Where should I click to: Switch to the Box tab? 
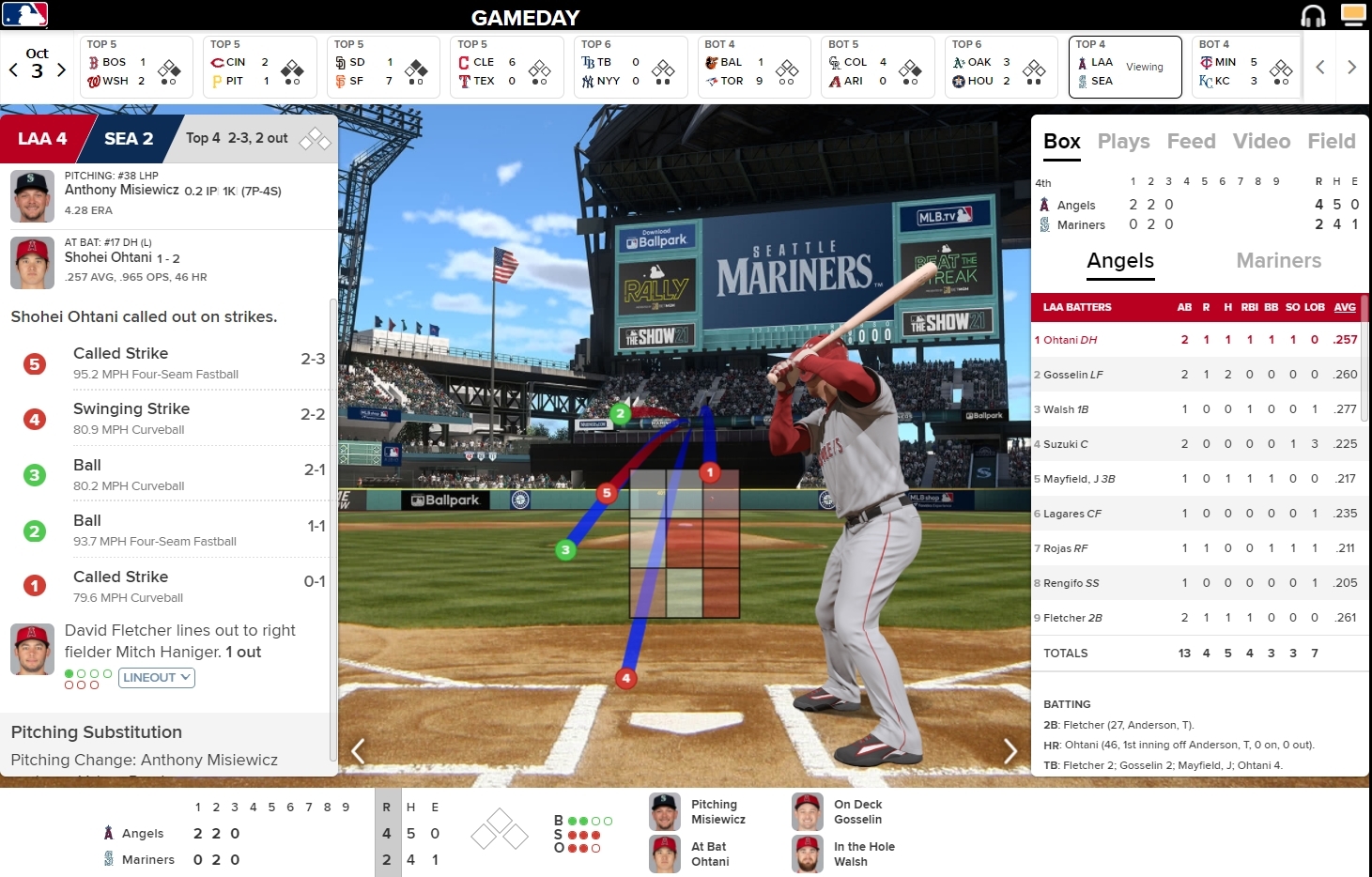pos(1062,141)
